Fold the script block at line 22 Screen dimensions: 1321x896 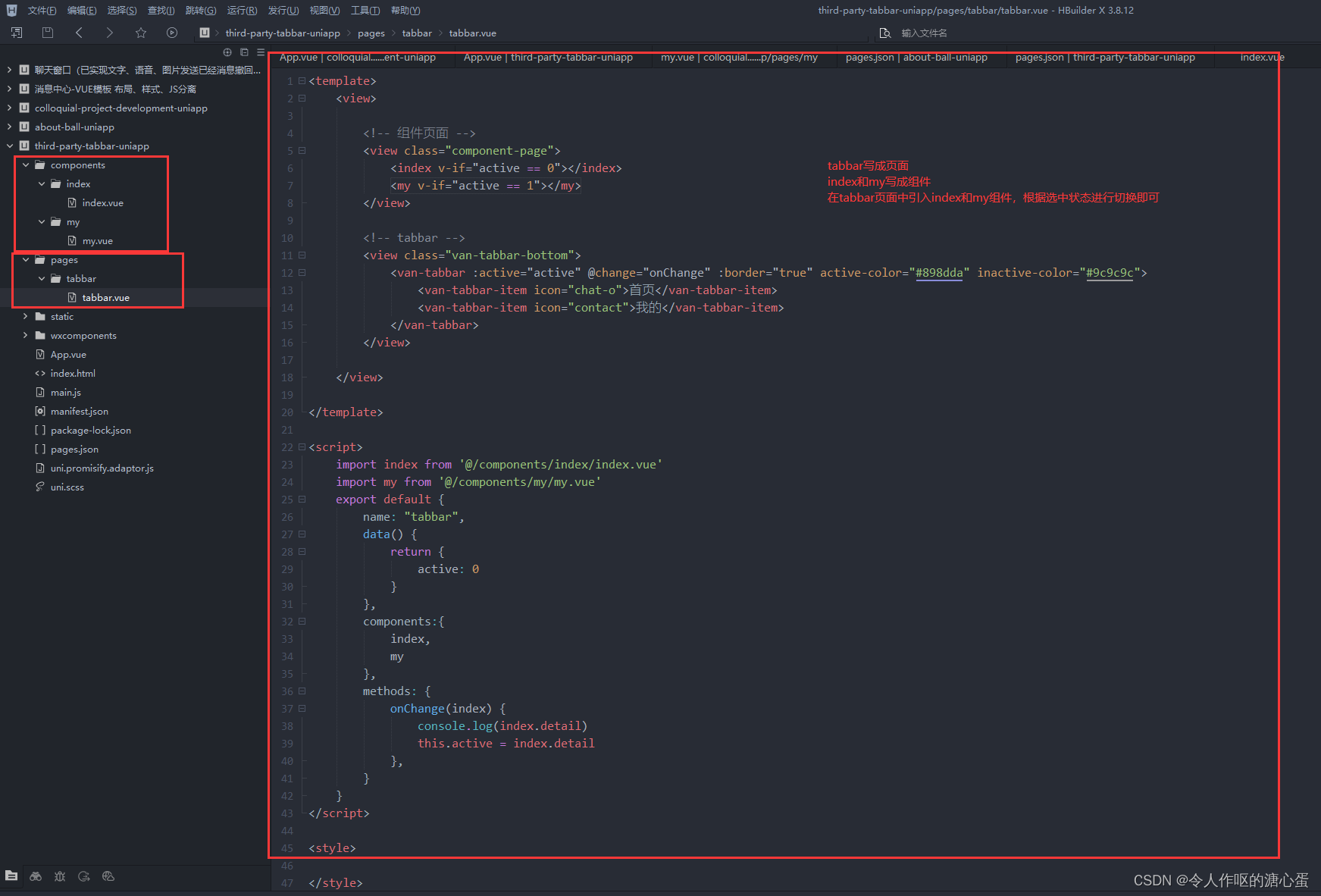coord(302,447)
